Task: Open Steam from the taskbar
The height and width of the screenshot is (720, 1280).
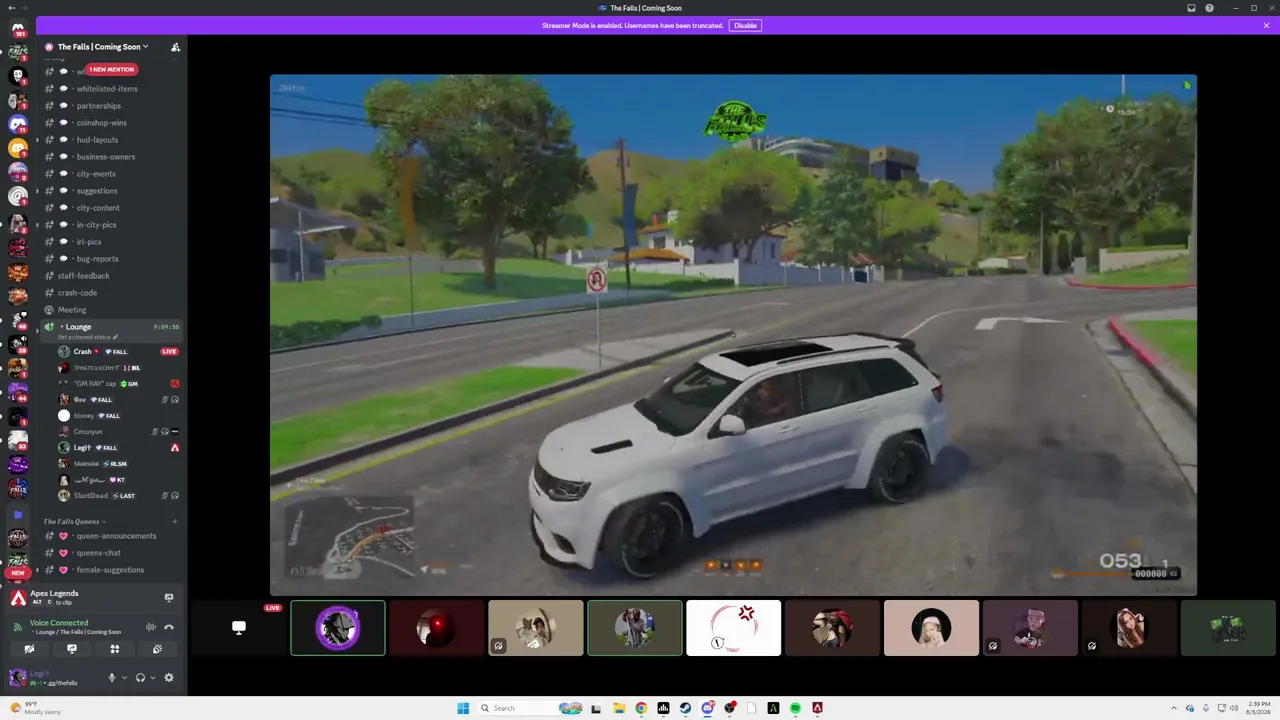Action: coord(685,708)
